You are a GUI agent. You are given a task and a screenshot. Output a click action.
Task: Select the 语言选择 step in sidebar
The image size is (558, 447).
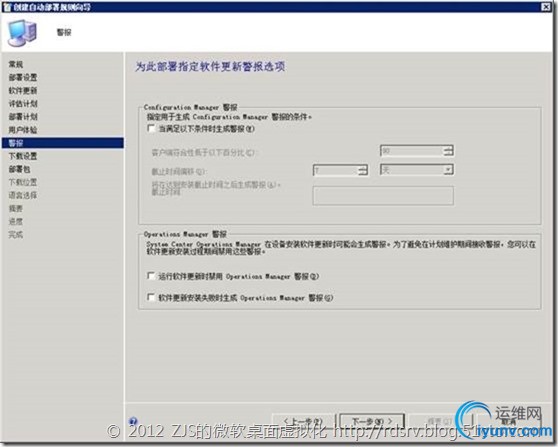pyautogui.click(x=23, y=195)
